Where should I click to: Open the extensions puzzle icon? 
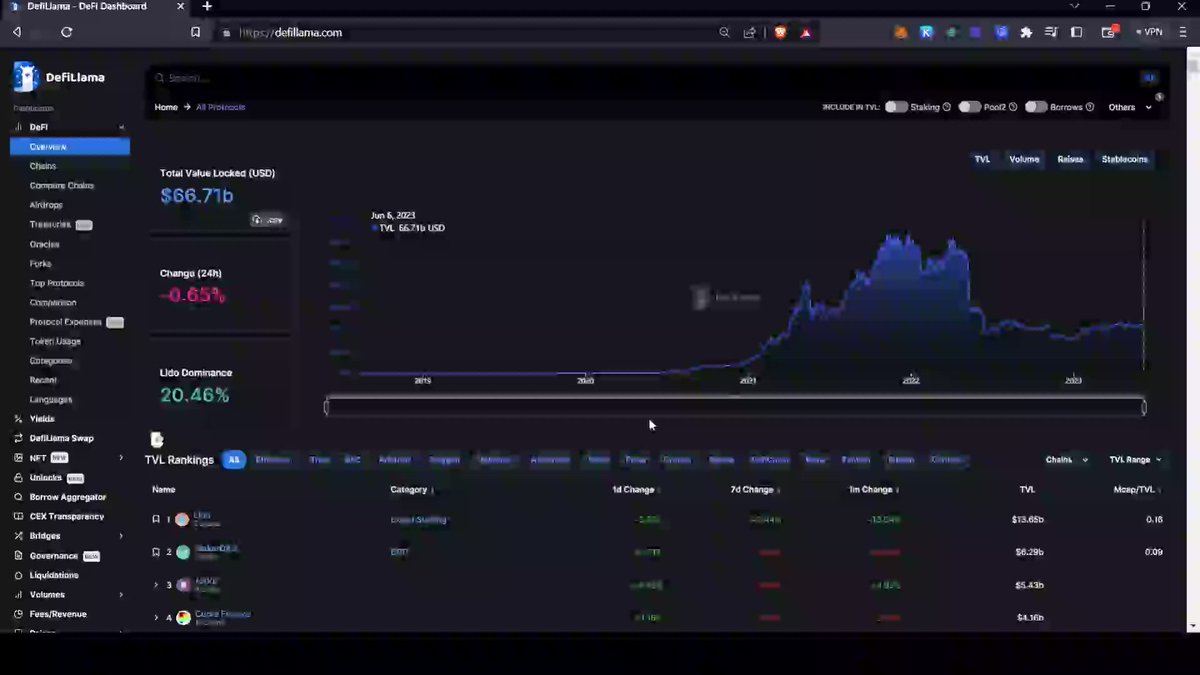(x=1026, y=32)
